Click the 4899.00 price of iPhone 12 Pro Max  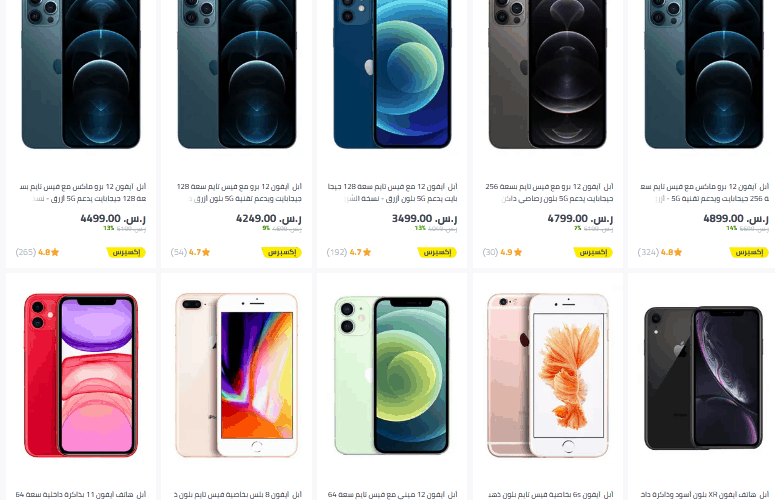736,218
